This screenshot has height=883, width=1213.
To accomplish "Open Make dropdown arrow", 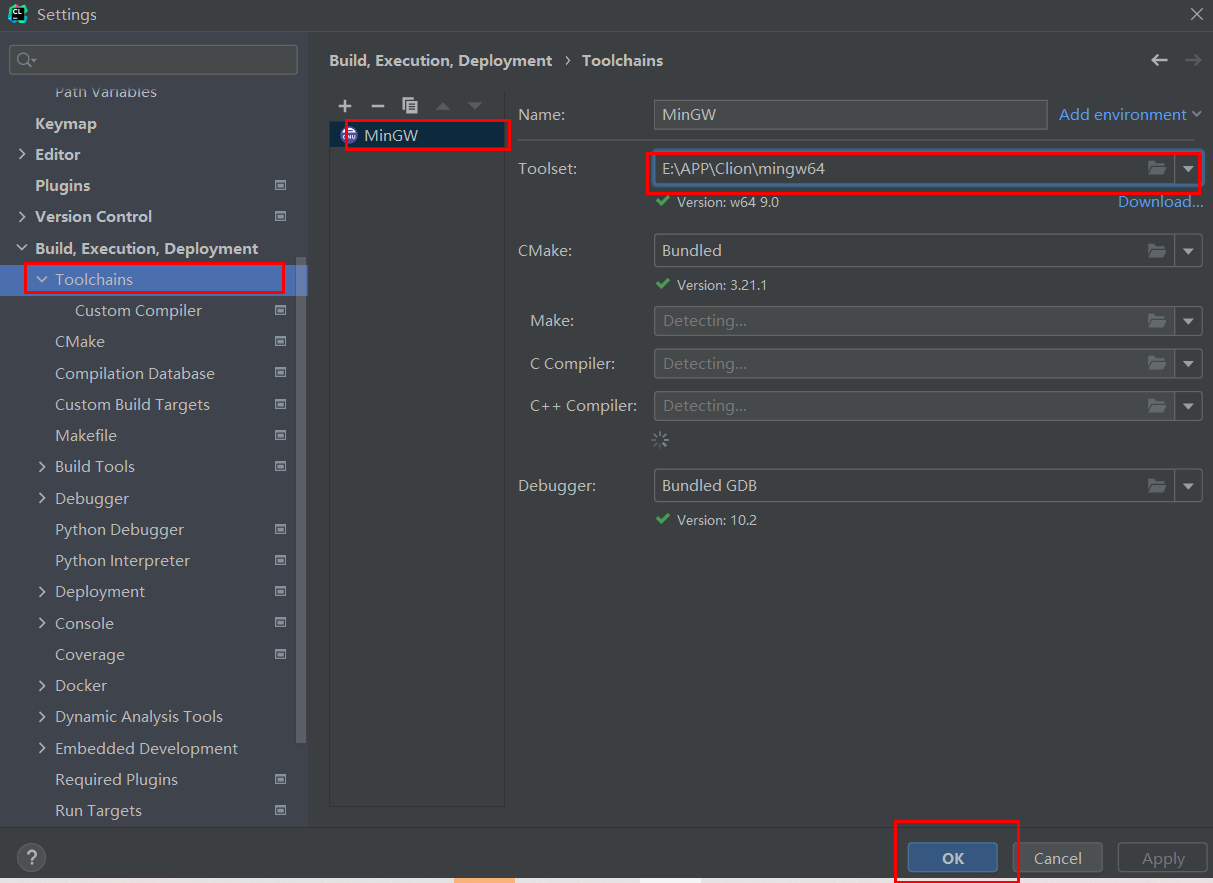I will coord(1188,321).
